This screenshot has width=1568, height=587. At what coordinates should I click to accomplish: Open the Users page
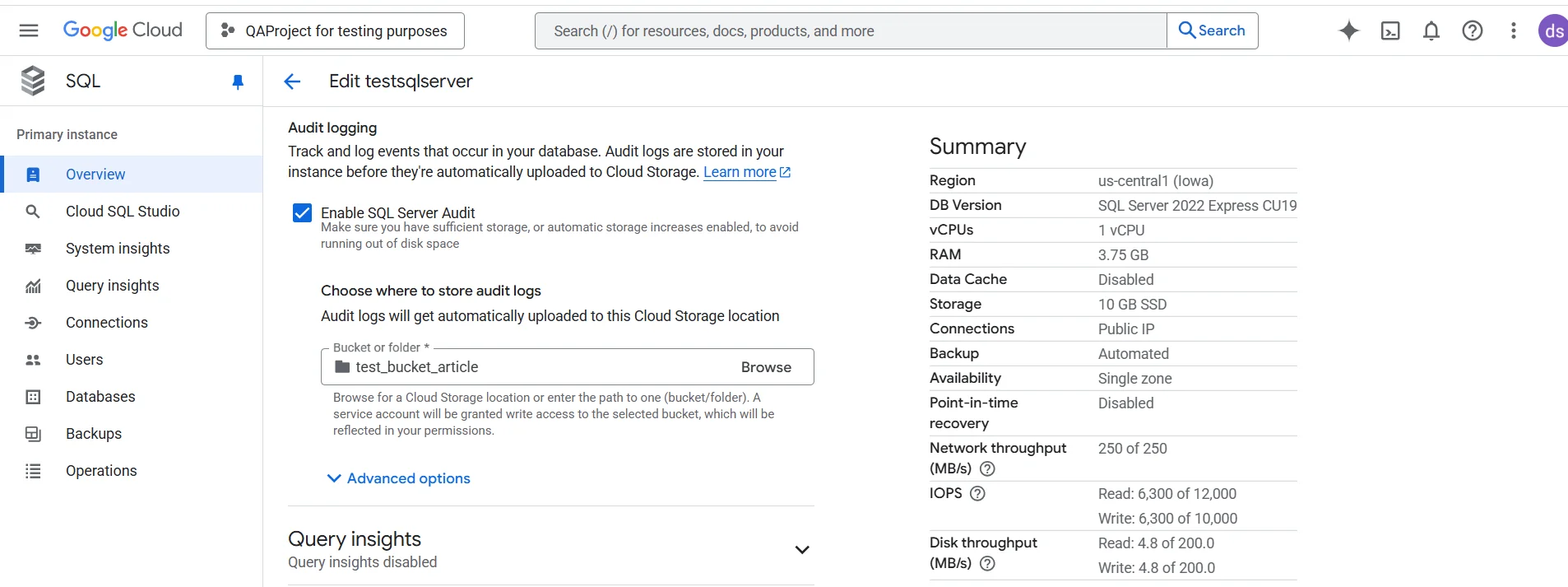(x=132, y=360)
